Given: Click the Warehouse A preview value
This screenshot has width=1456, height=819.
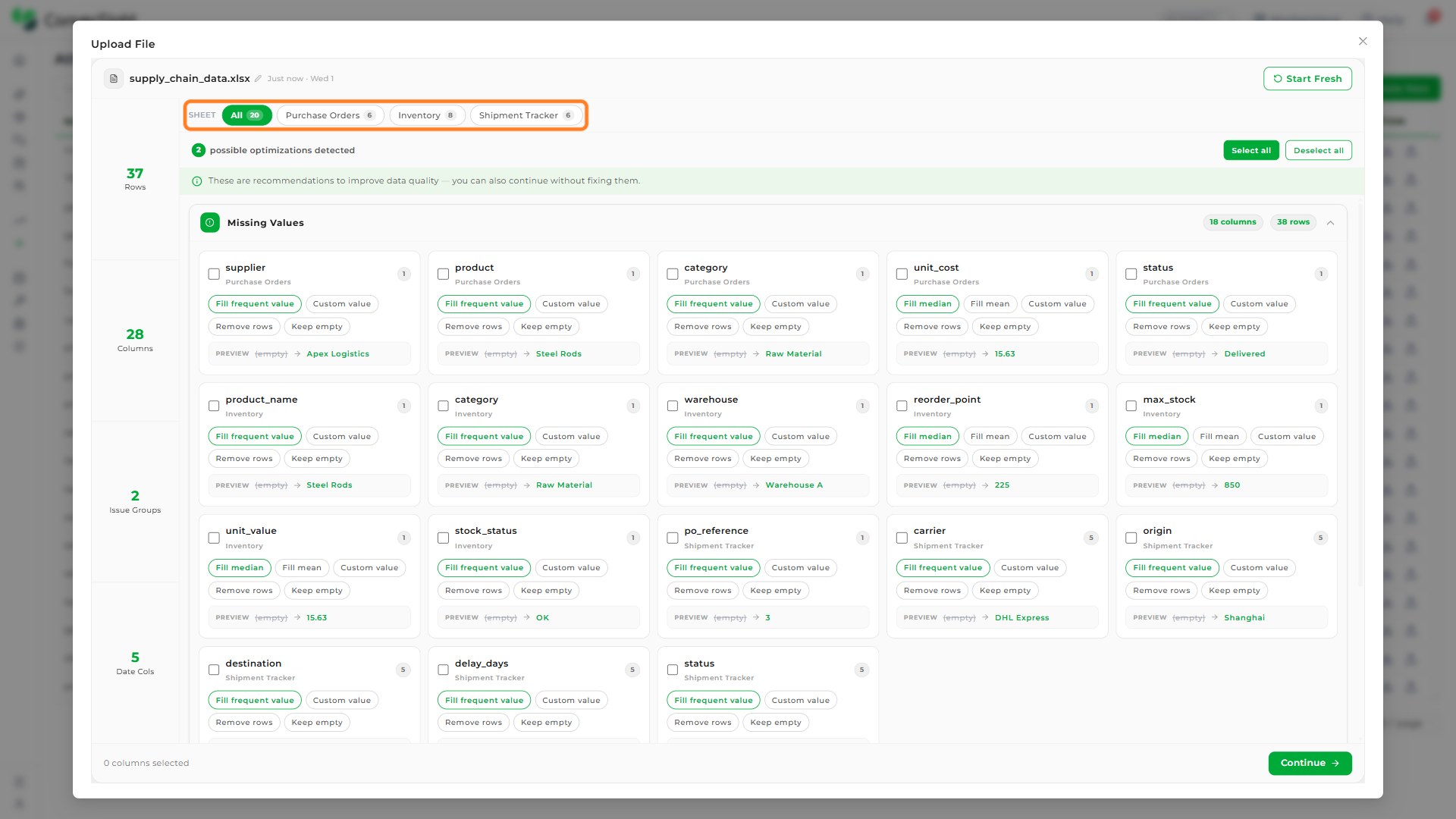Looking at the screenshot, I should point(794,485).
